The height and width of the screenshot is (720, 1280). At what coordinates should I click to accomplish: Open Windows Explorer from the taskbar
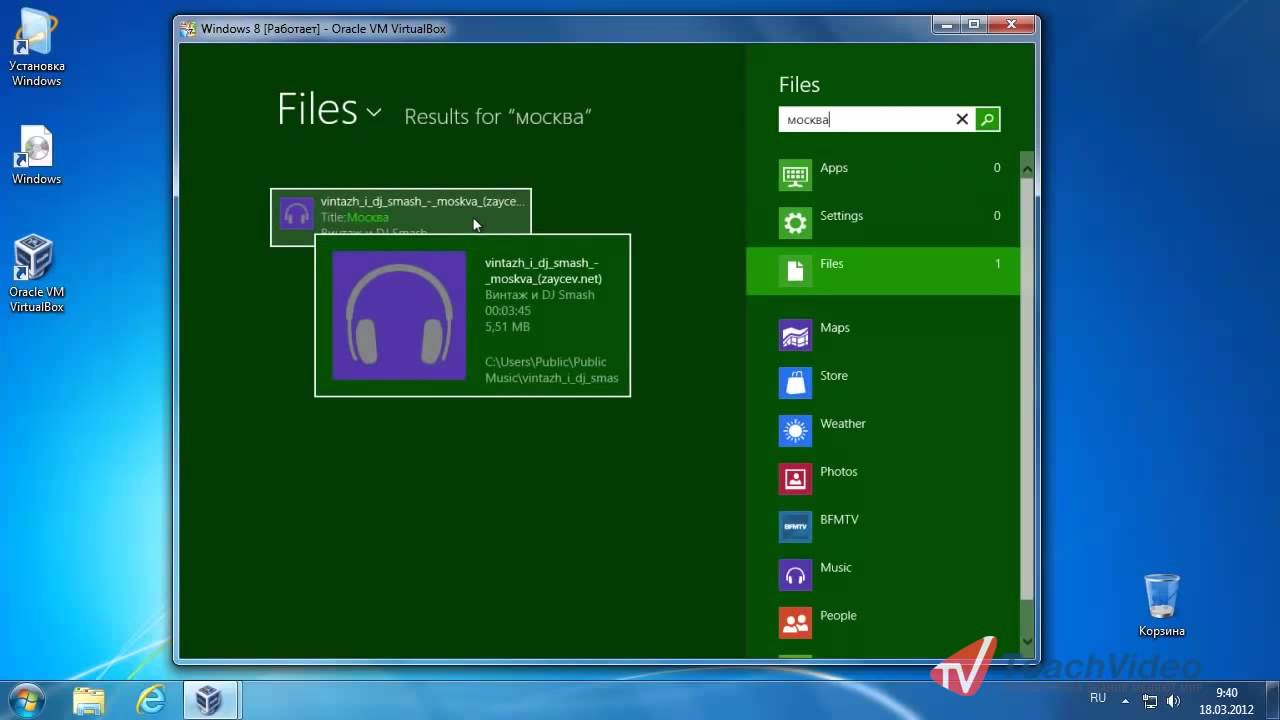[89, 700]
